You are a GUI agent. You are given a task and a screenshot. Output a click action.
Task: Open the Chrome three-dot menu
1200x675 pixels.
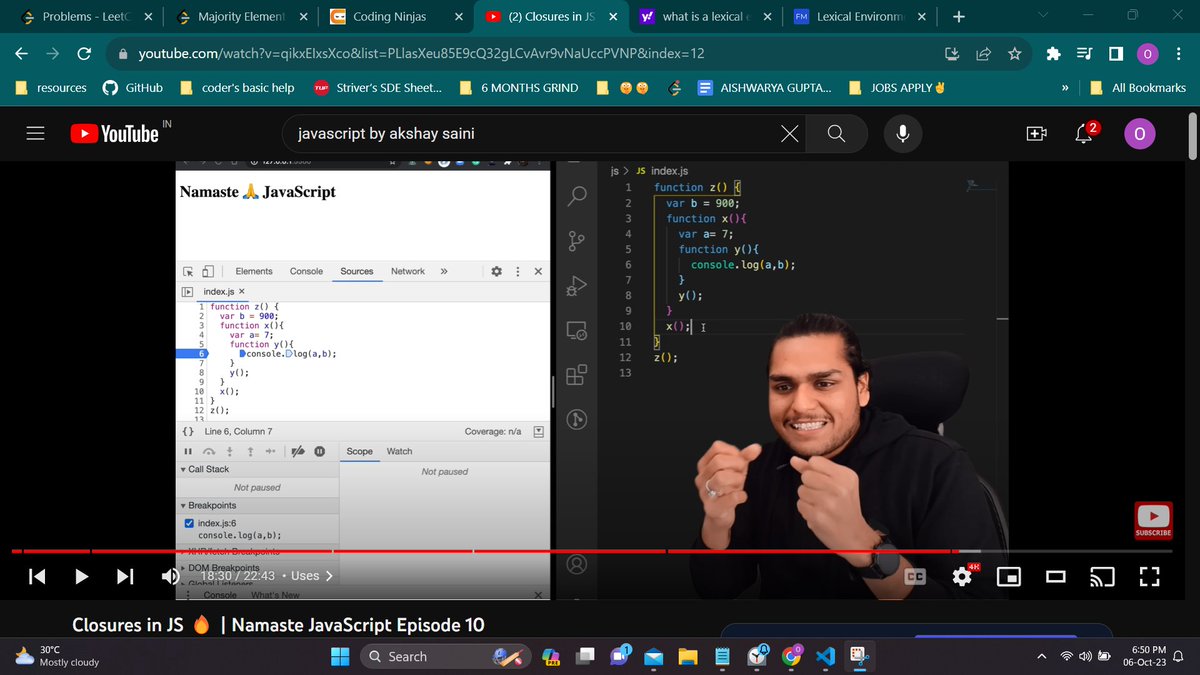[1178, 53]
